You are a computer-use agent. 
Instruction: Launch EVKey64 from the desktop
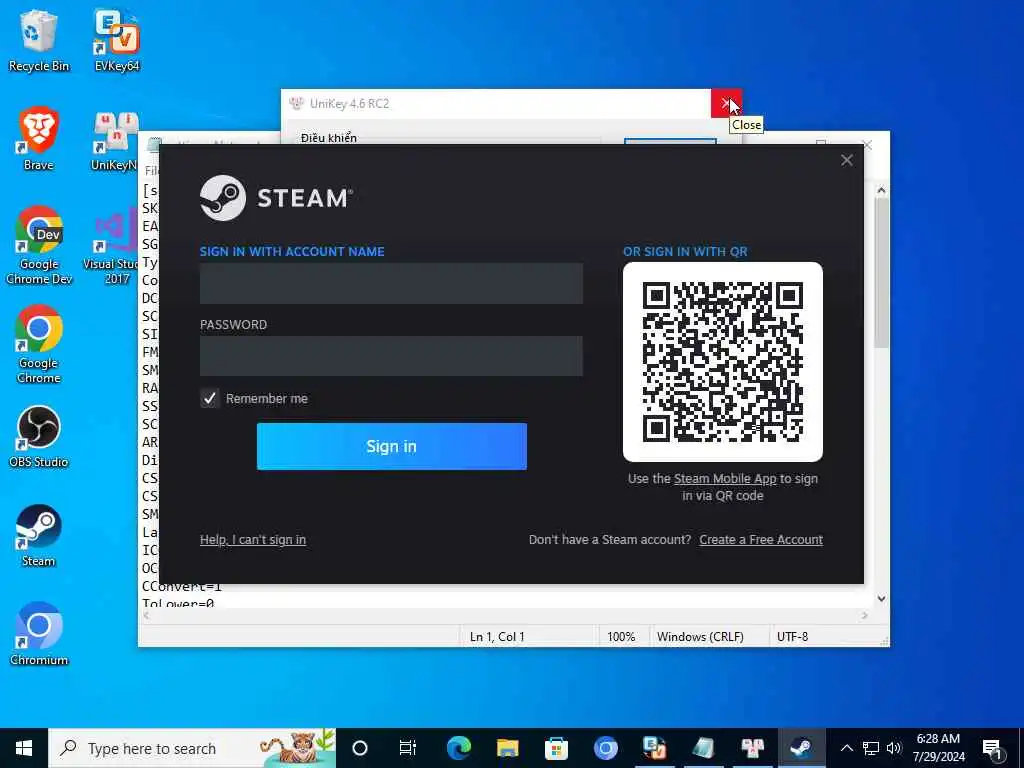117,40
